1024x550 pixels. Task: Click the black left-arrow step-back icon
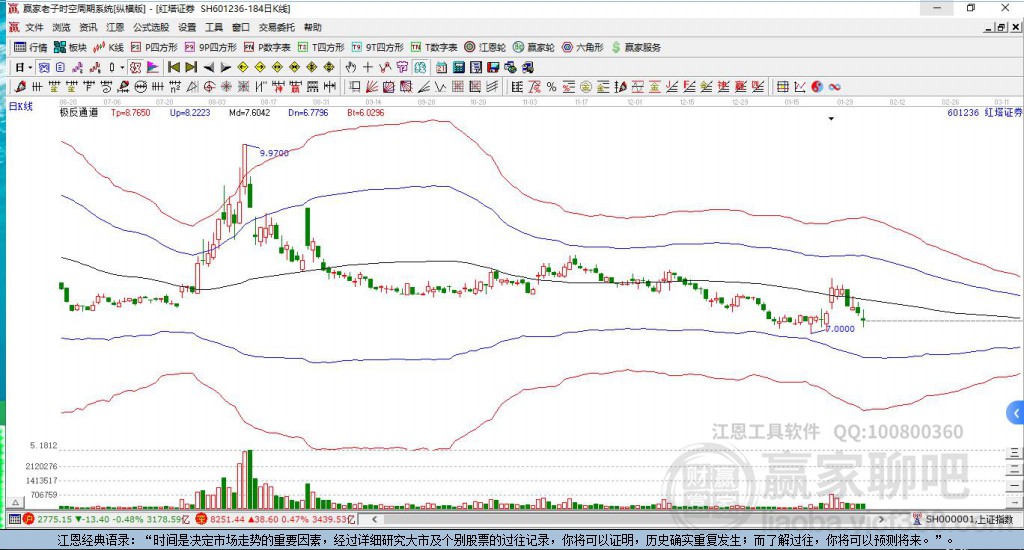coord(208,67)
